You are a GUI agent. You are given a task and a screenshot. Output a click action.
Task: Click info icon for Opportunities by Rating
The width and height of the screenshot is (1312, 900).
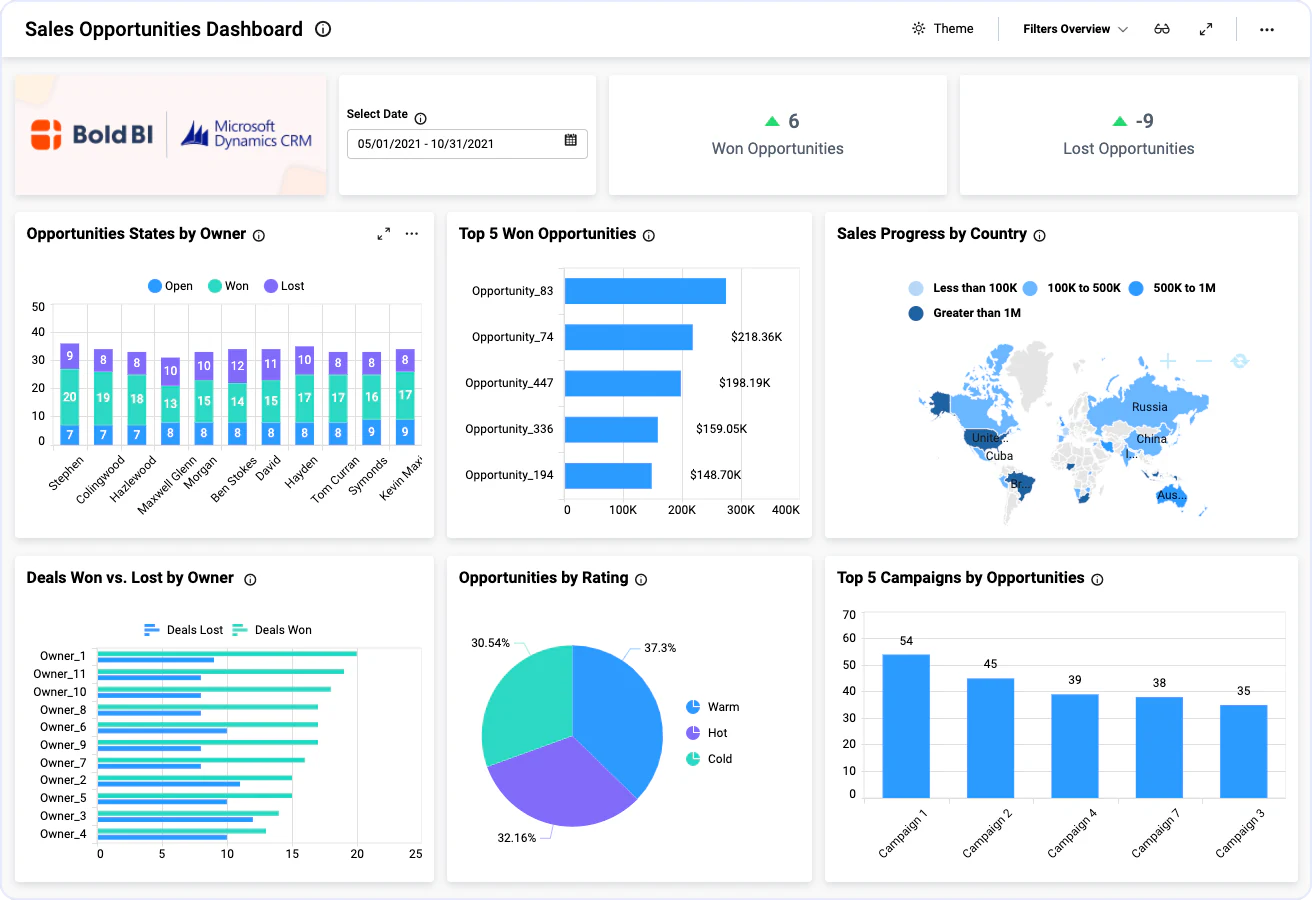point(641,580)
